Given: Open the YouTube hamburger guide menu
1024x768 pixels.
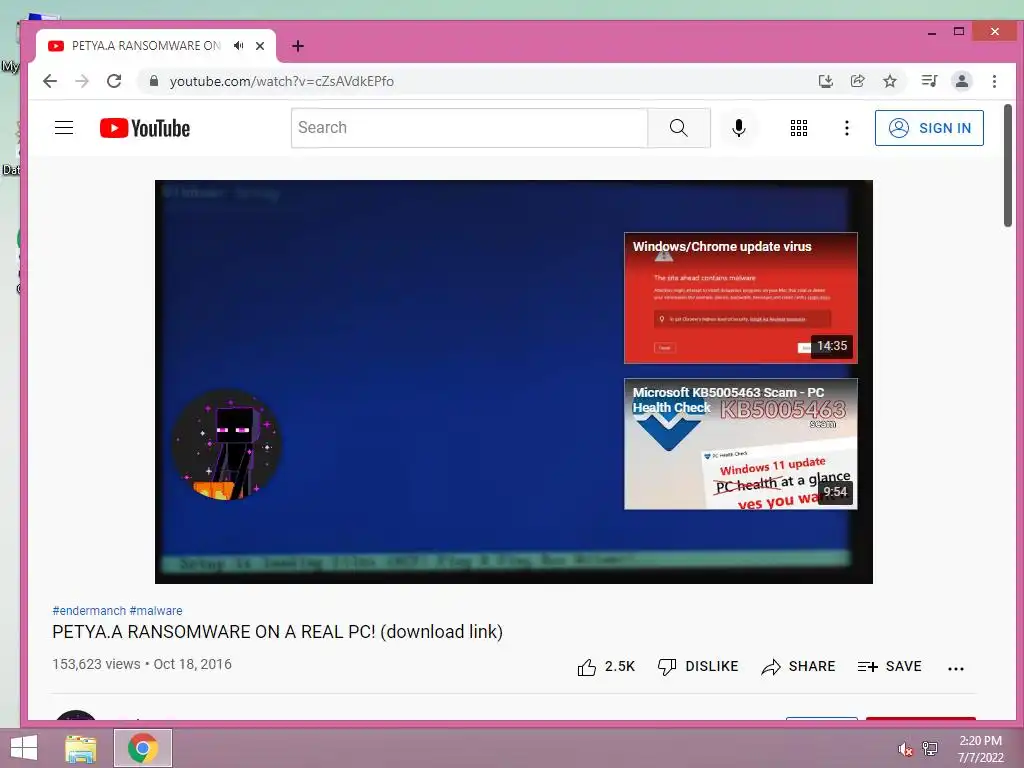Looking at the screenshot, I should pos(64,127).
